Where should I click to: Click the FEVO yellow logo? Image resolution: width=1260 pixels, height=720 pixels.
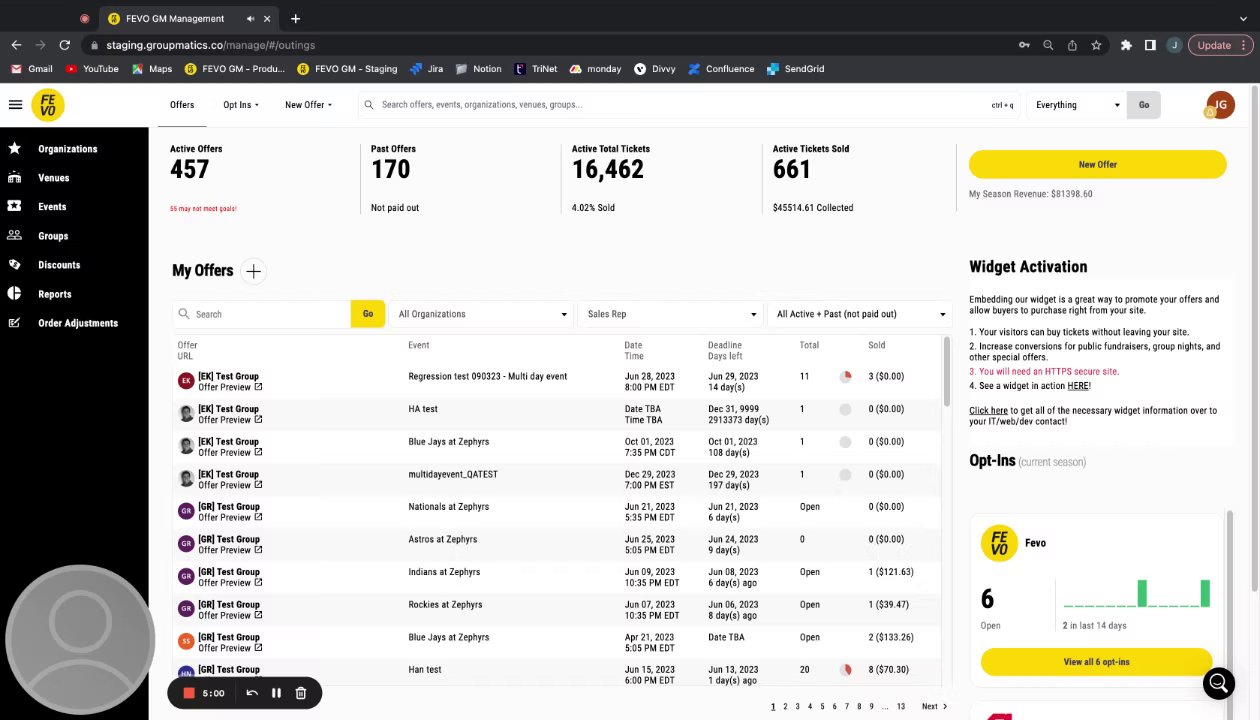(x=48, y=105)
